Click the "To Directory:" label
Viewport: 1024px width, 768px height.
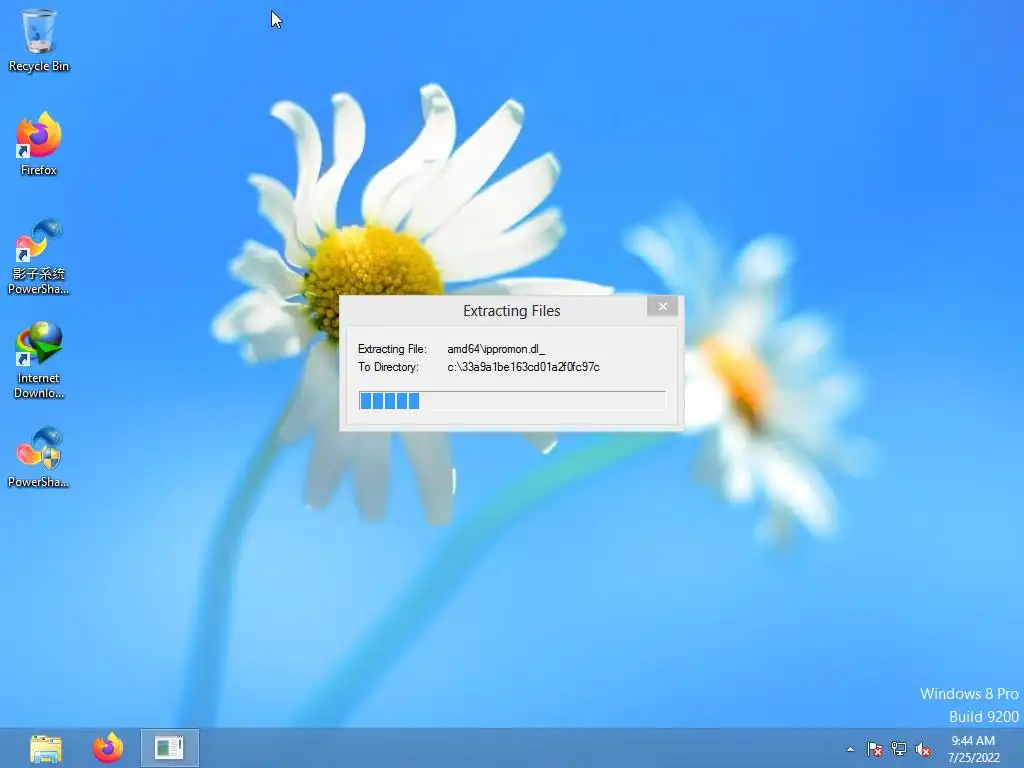[388, 367]
